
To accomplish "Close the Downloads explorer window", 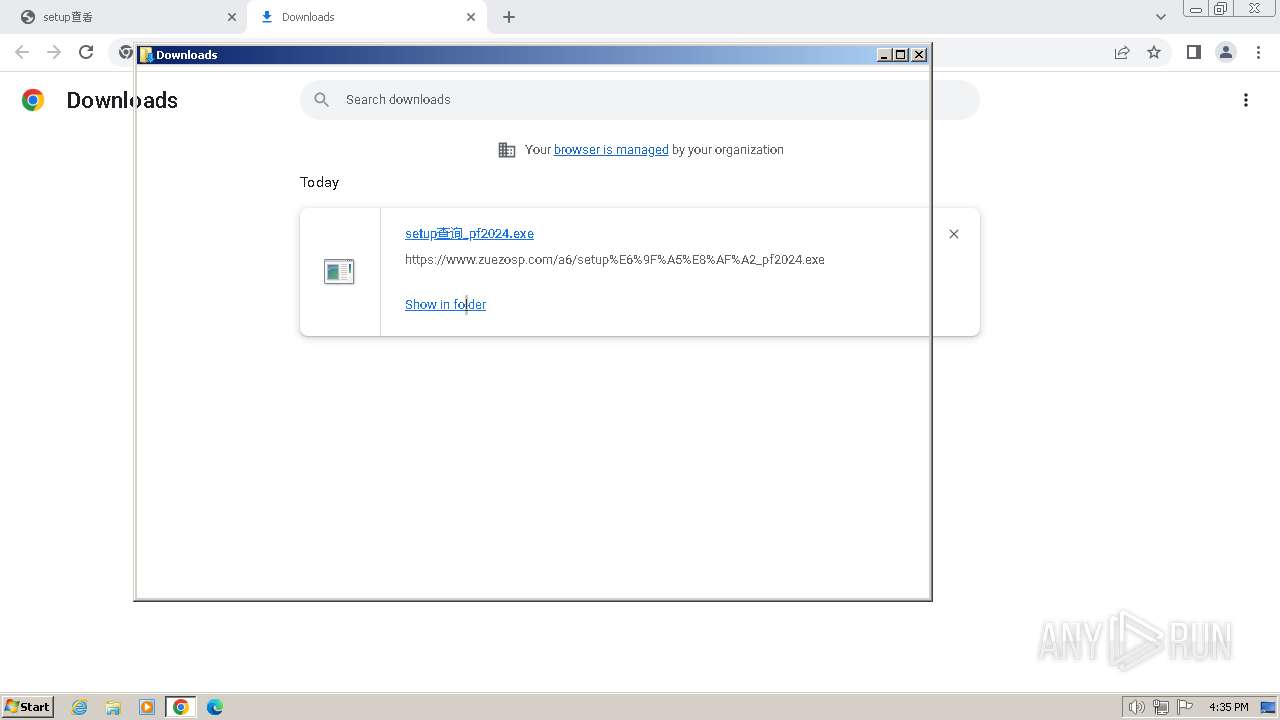I will [919, 55].
